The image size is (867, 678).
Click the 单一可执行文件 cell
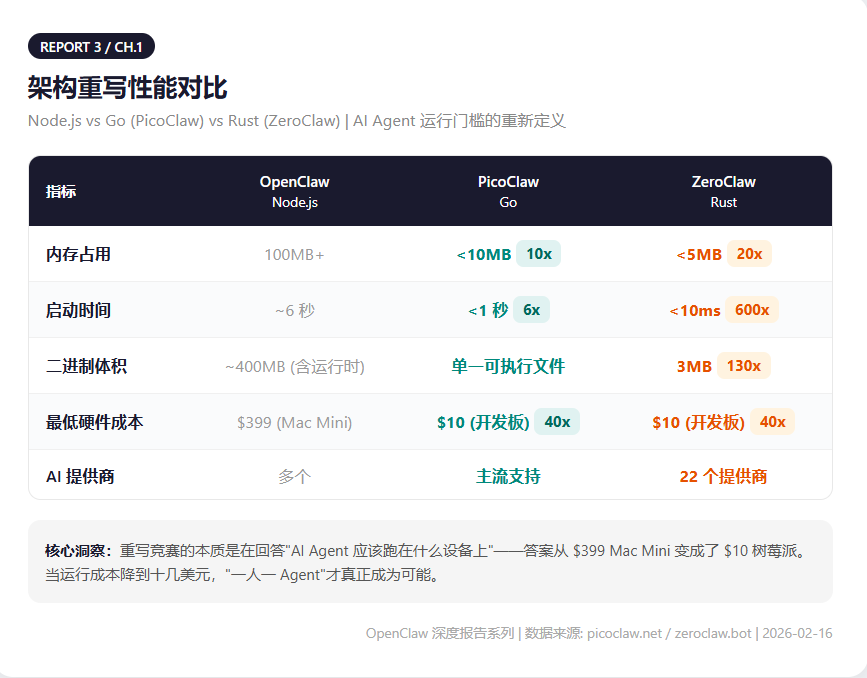(508, 366)
